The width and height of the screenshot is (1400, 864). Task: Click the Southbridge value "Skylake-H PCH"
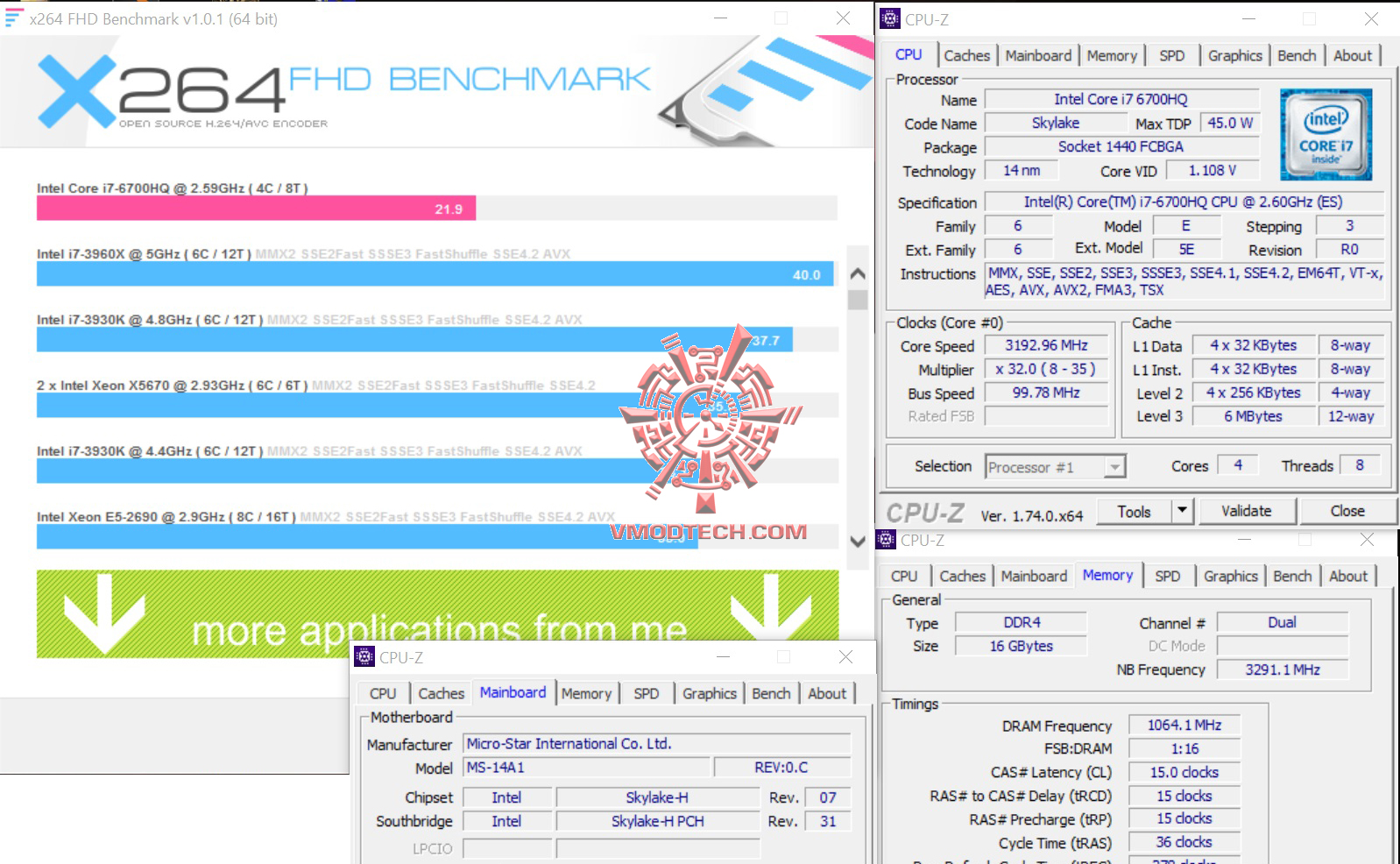(657, 822)
